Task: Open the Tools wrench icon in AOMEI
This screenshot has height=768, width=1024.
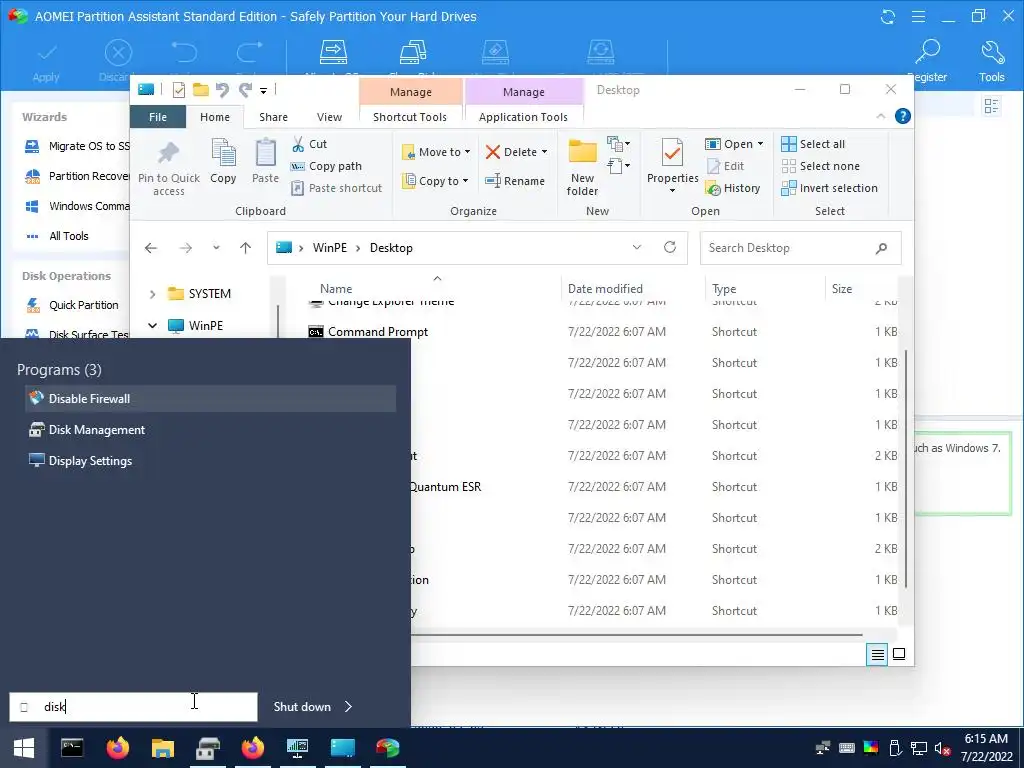Action: point(992,52)
